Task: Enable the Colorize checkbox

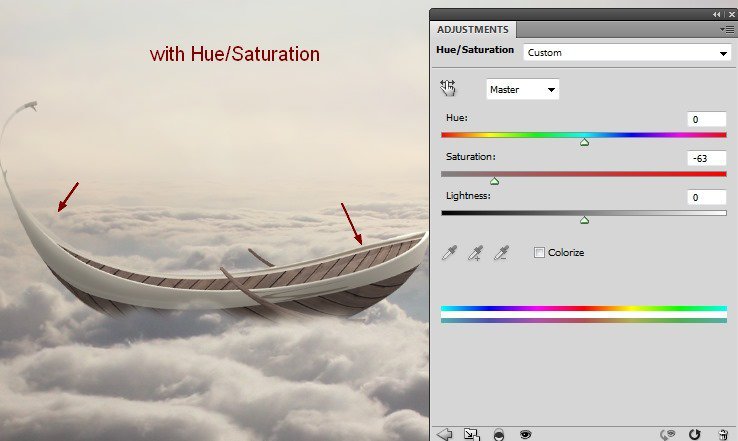Action: coord(540,253)
